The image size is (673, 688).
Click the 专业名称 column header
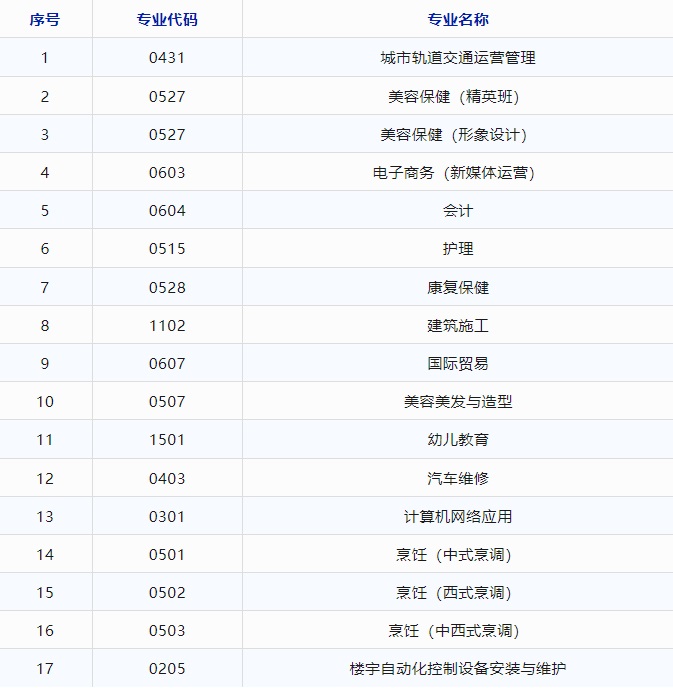pyautogui.click(x=457, y=20)
